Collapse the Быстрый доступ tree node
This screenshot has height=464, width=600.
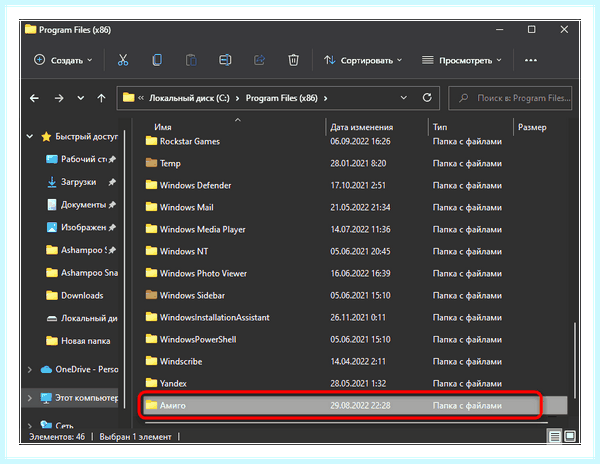[x=29, y=137]
